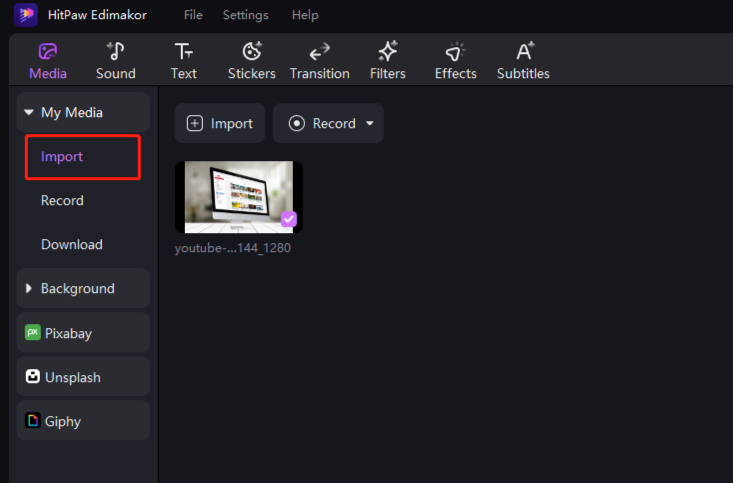The width and height of the screenshot is (733, 483).
Task: Open the Help menu
Action: pos(305,15)
